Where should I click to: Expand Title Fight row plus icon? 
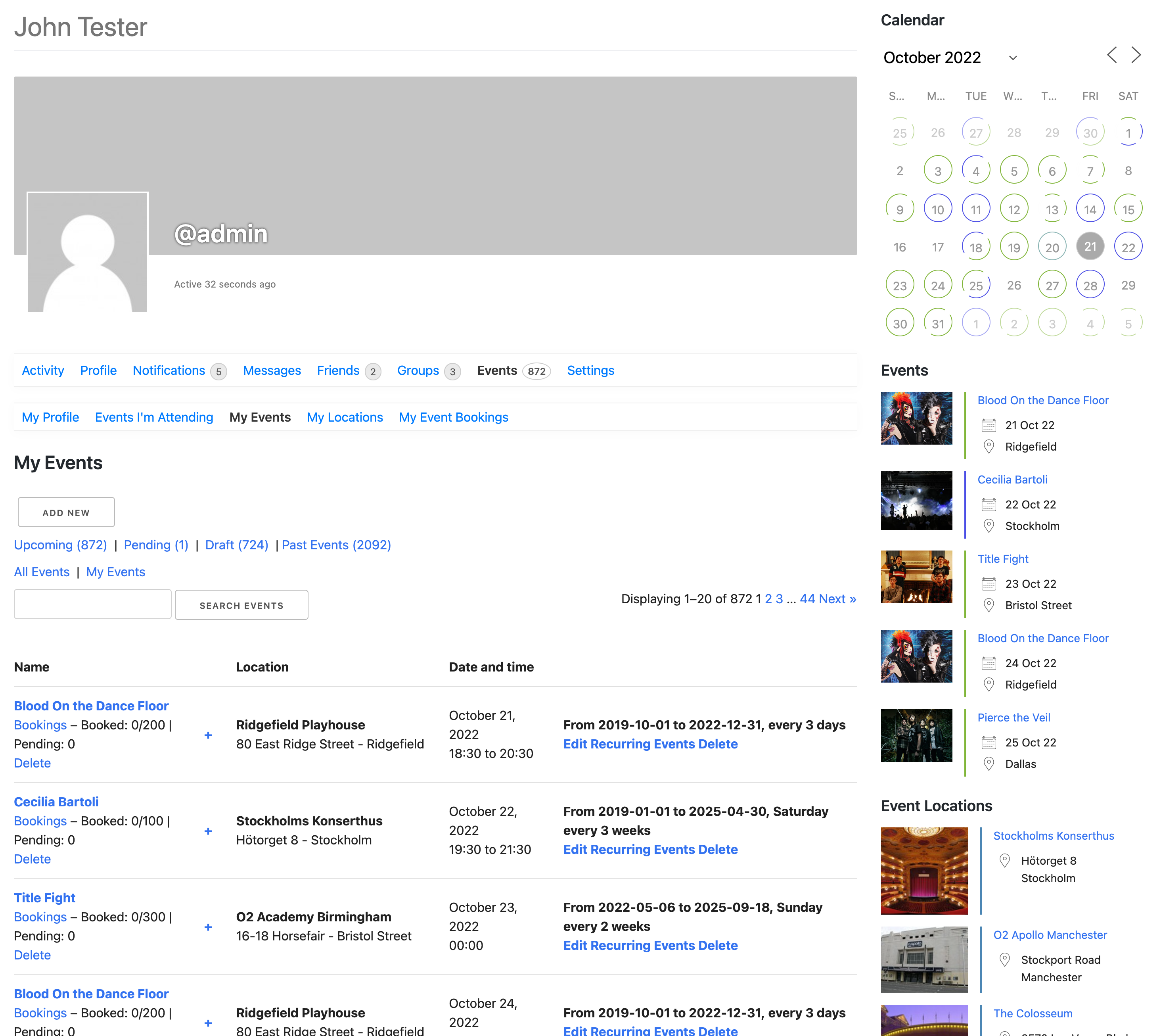(x=208, y=927)
